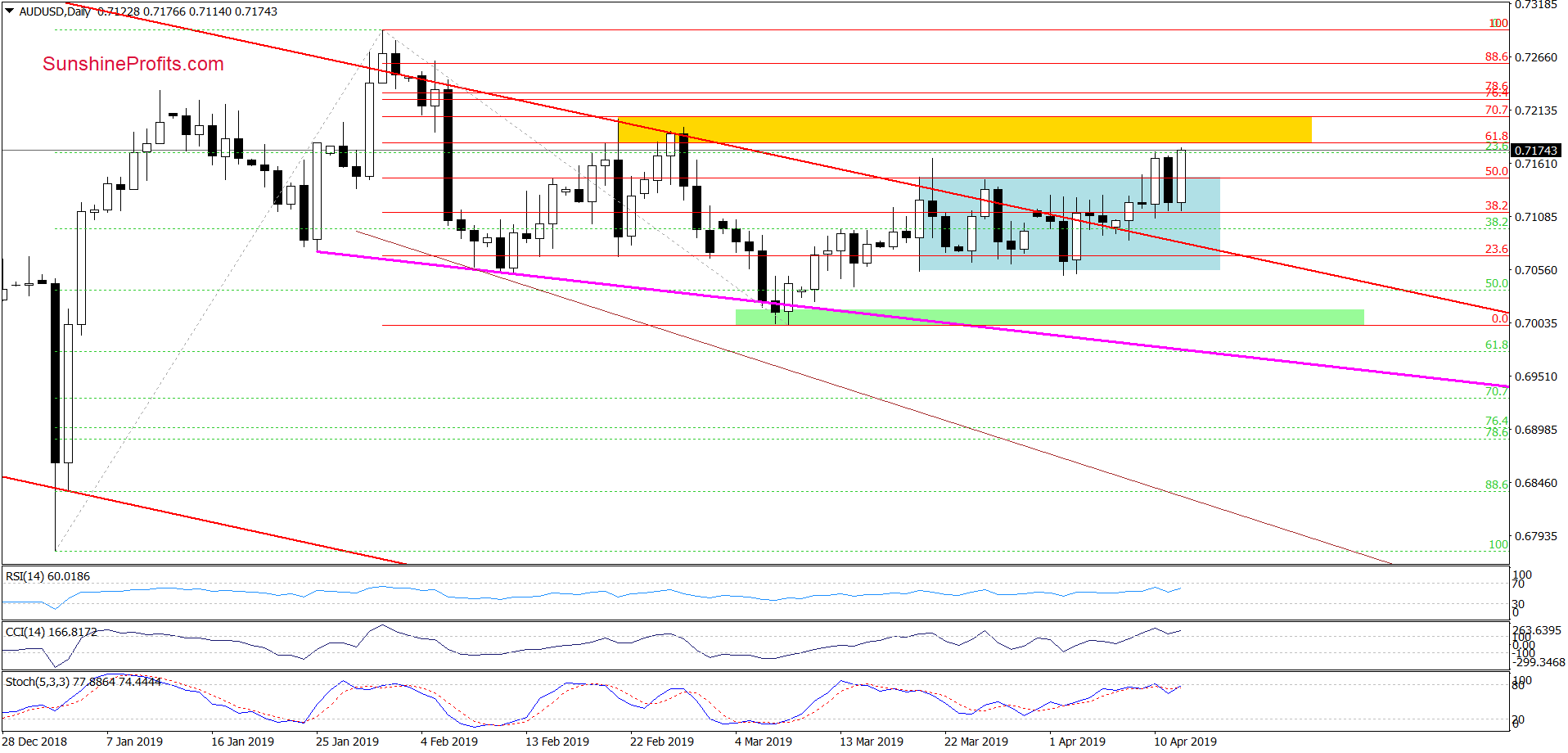Click the 13 Feb 2019 date label
The height and width of the screenshot is (753, 1568).
556,742
